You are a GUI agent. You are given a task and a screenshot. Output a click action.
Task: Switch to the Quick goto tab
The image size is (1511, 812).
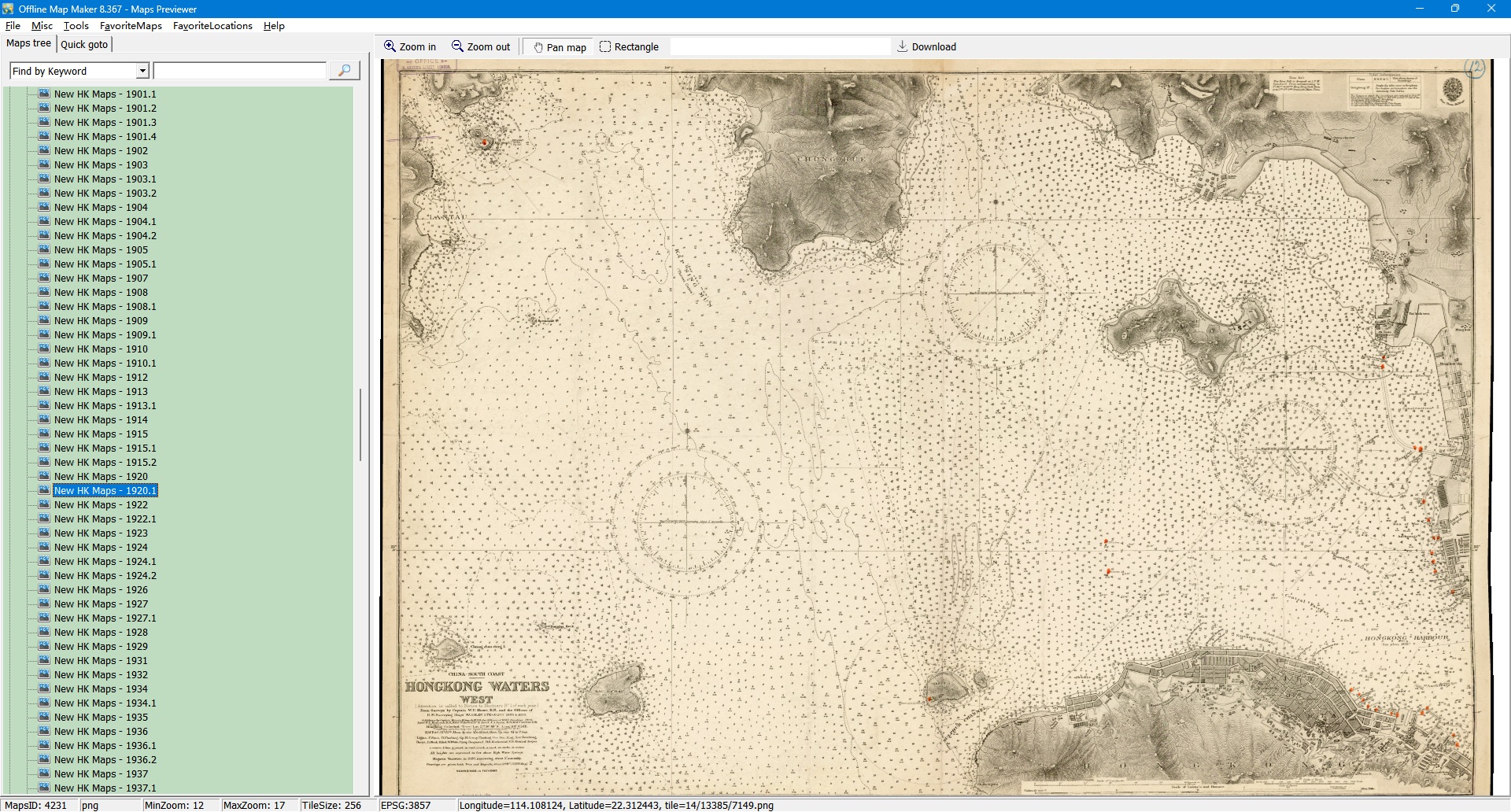(x=84, y=44)
